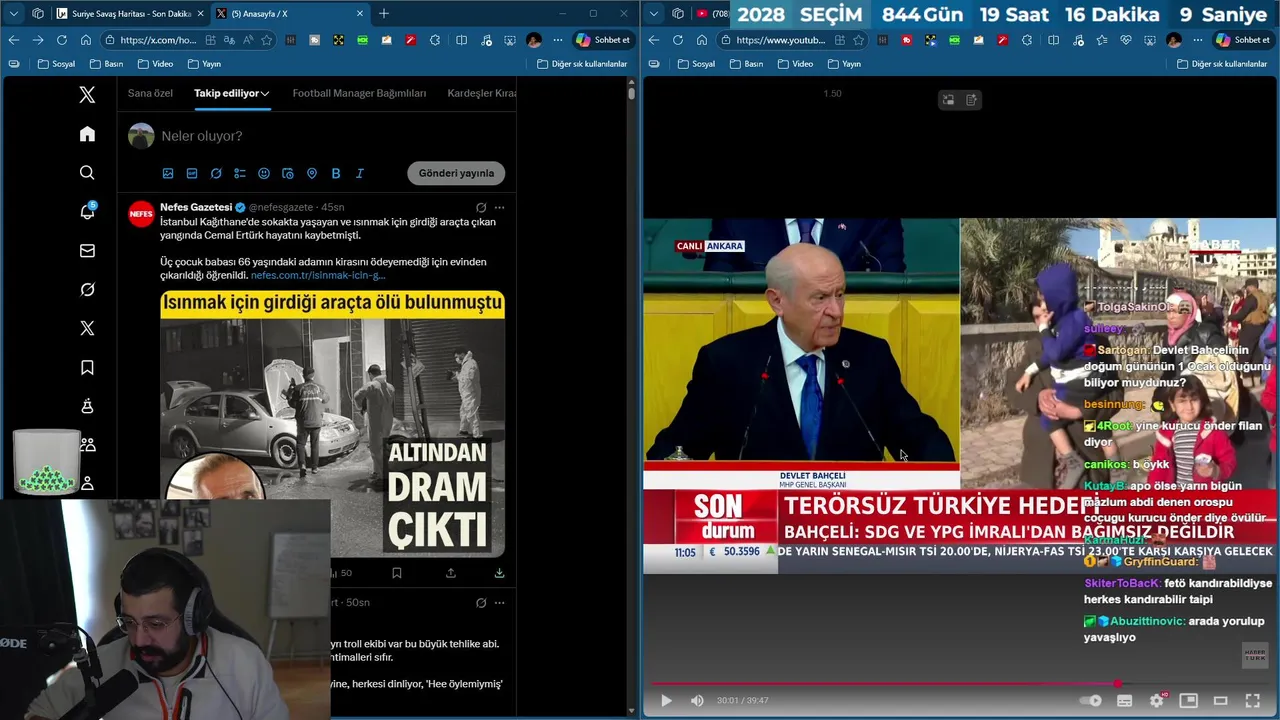The width and height of the screenshot is (1280, 720).
Task: Open Sosyal bookmarks folder in left browser
Action: (x=57, y=64)
